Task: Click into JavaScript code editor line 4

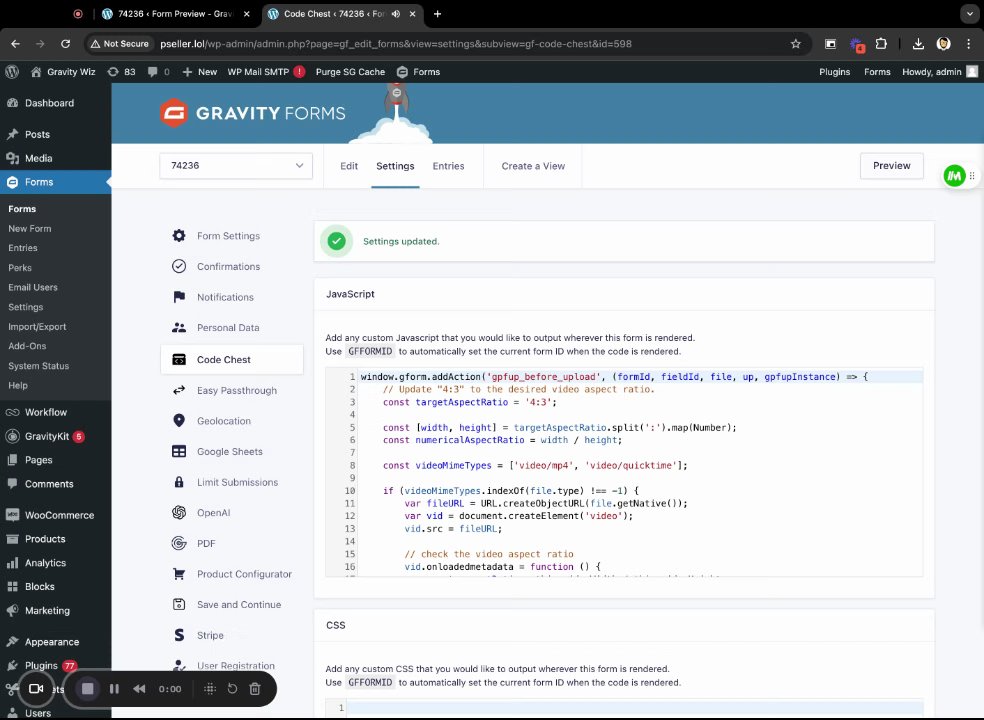Action: (640, 414)
